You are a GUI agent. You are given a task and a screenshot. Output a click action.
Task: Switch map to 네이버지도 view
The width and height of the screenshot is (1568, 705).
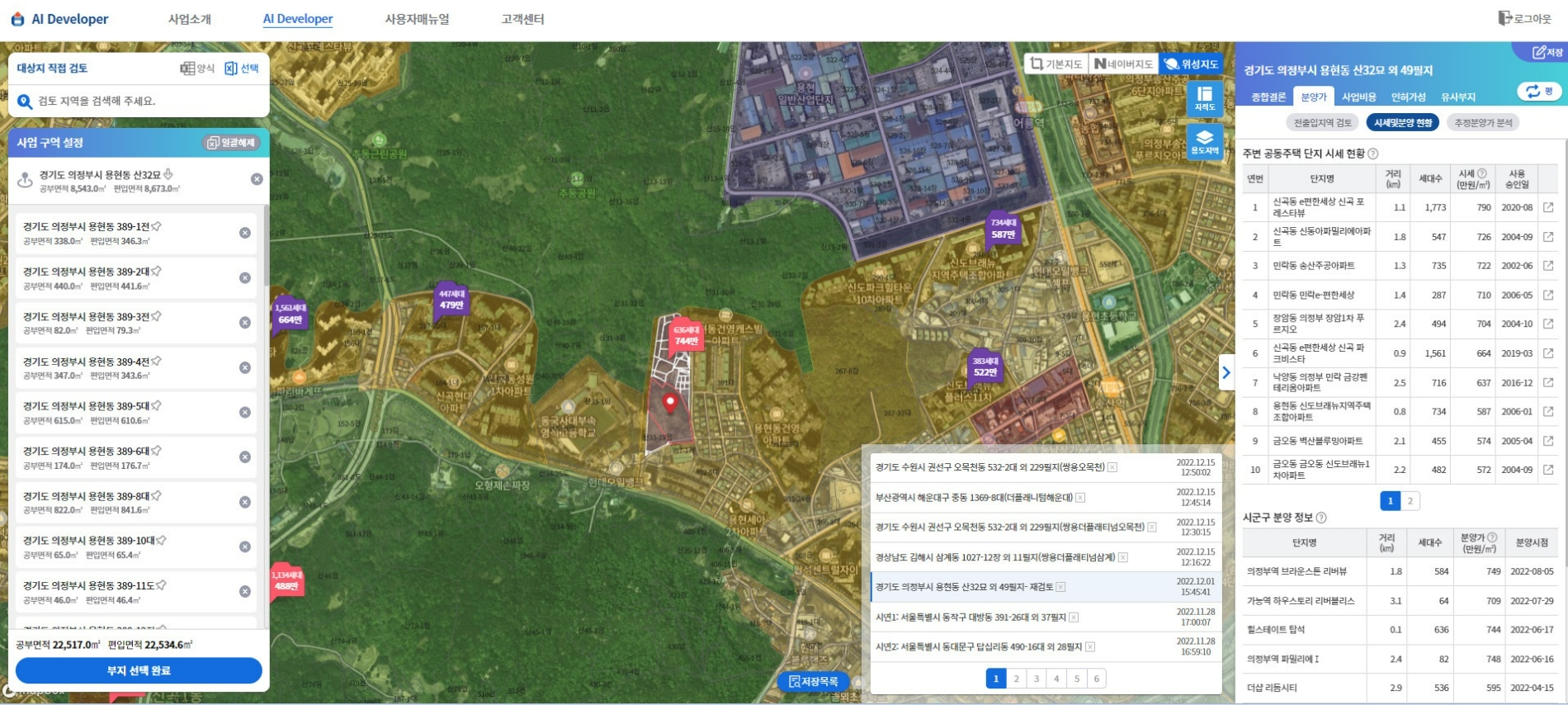1123,64
